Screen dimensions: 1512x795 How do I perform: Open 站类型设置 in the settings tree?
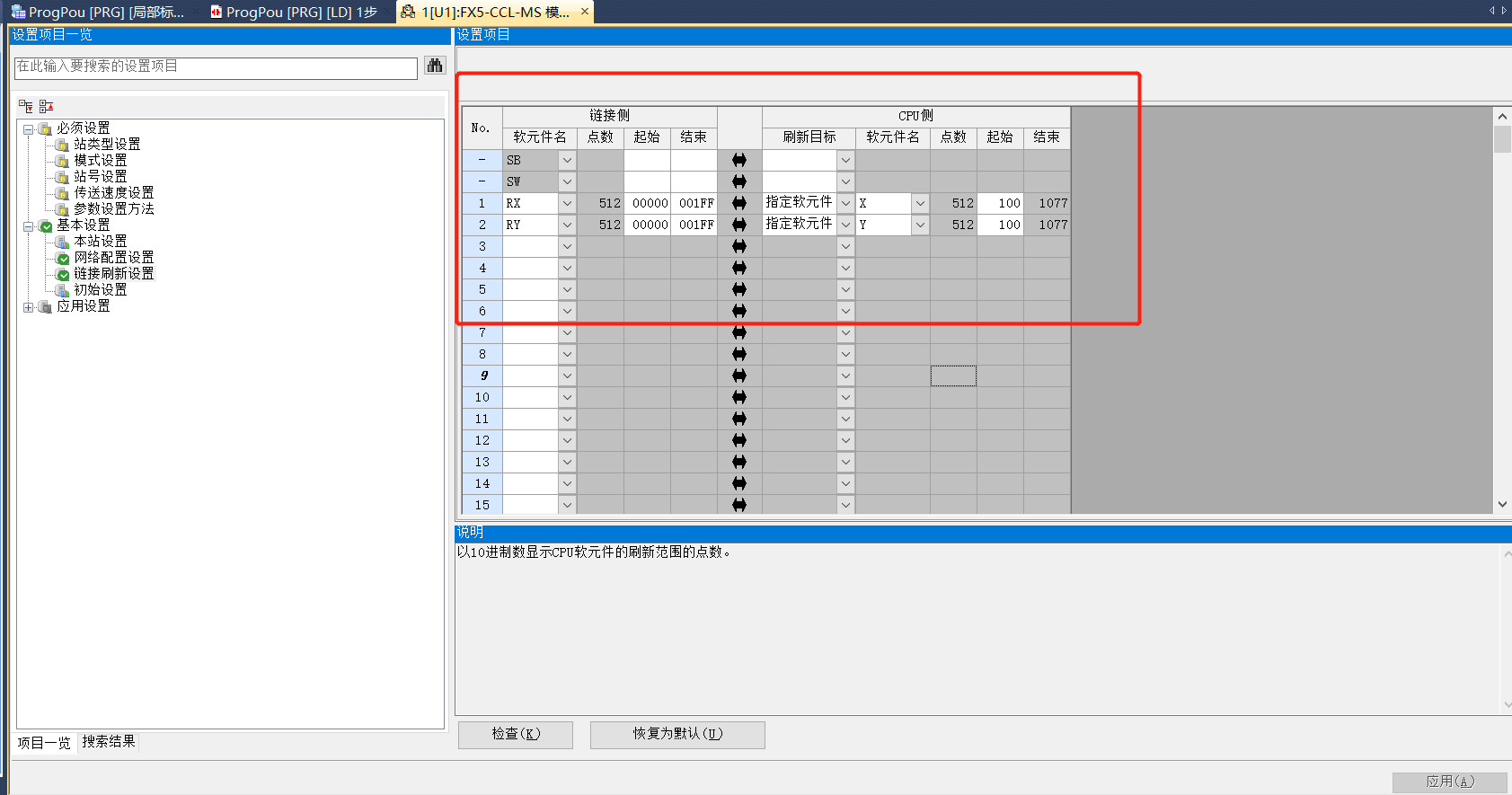tap(106, 145)
